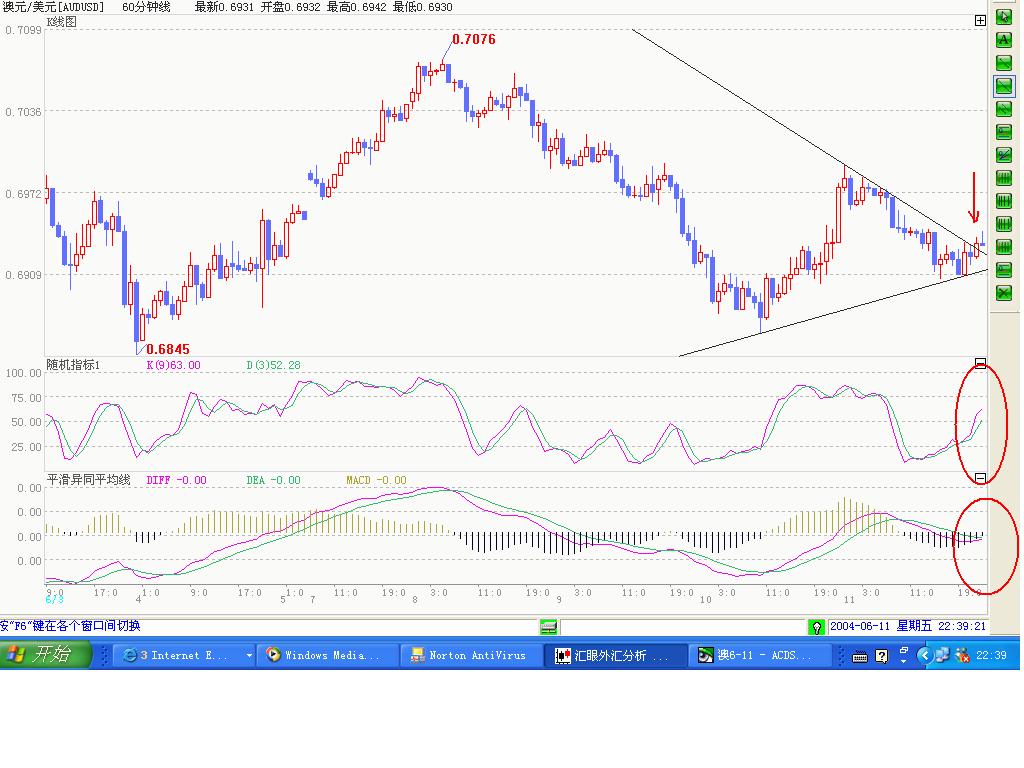Show hidden tray icons with the chevron
Screen dimensions: 1024x768
pos(923,655)
